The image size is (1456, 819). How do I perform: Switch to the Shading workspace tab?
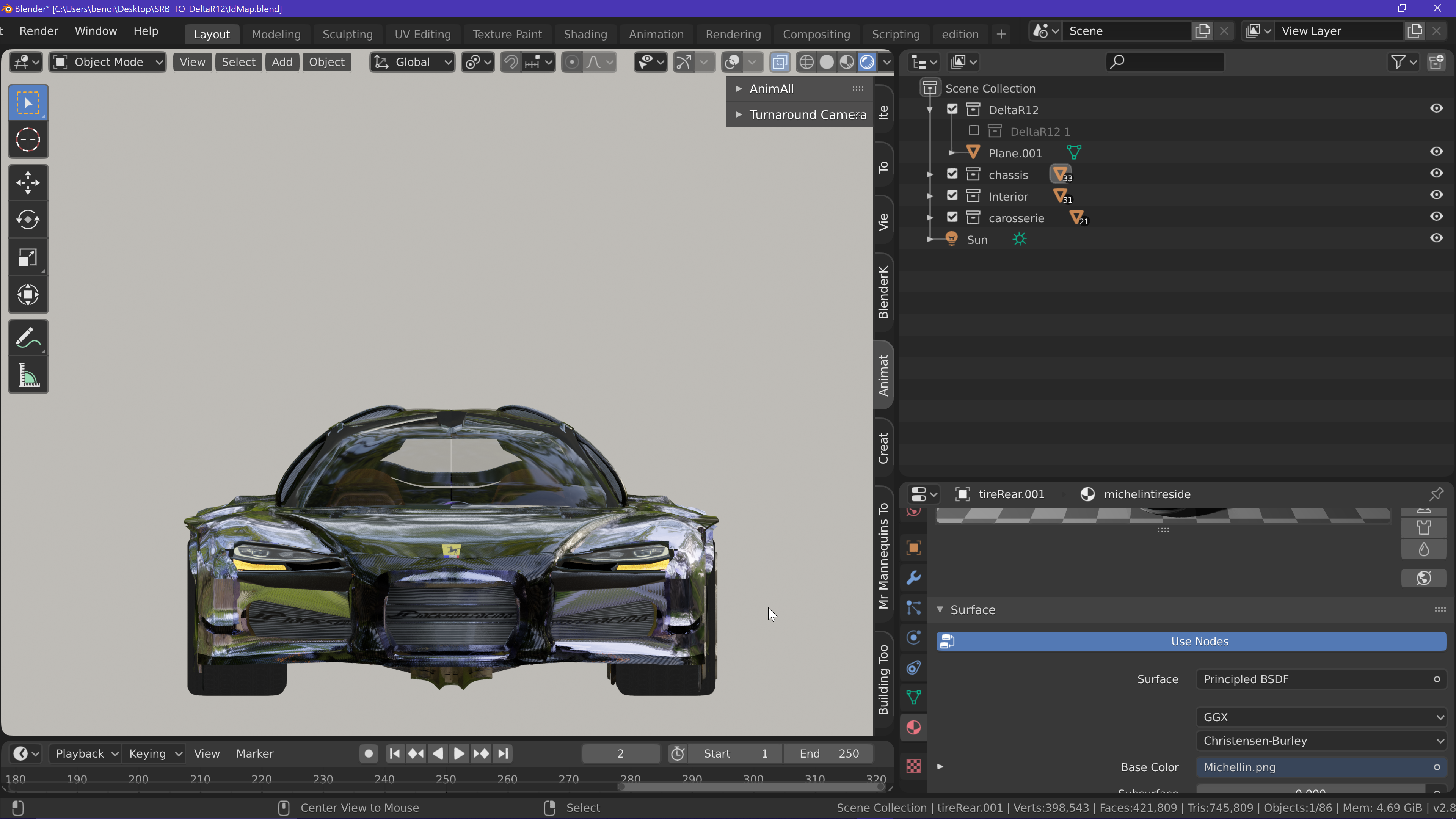(585, 34)
